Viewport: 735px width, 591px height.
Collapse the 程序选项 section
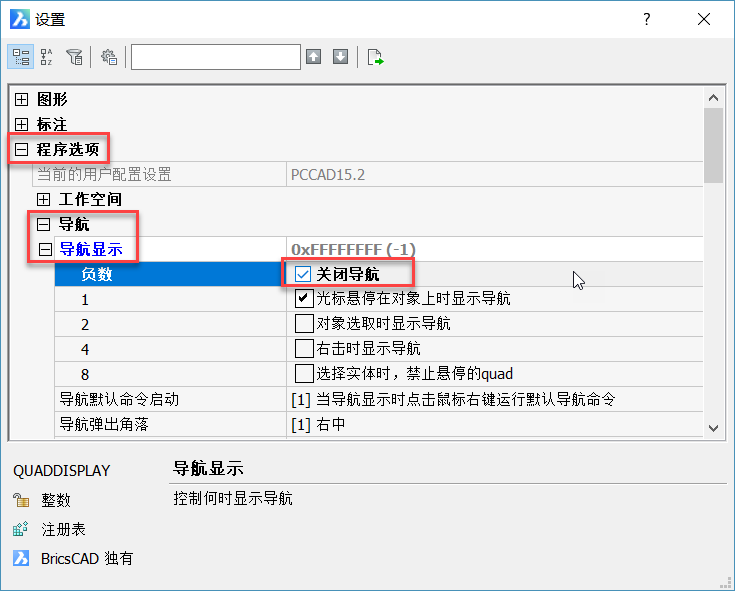pyautogui.click(x=21, y=150)
